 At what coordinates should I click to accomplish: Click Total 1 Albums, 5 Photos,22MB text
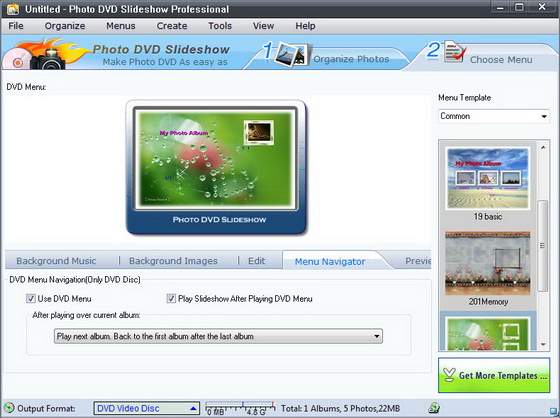pos(340,408)
